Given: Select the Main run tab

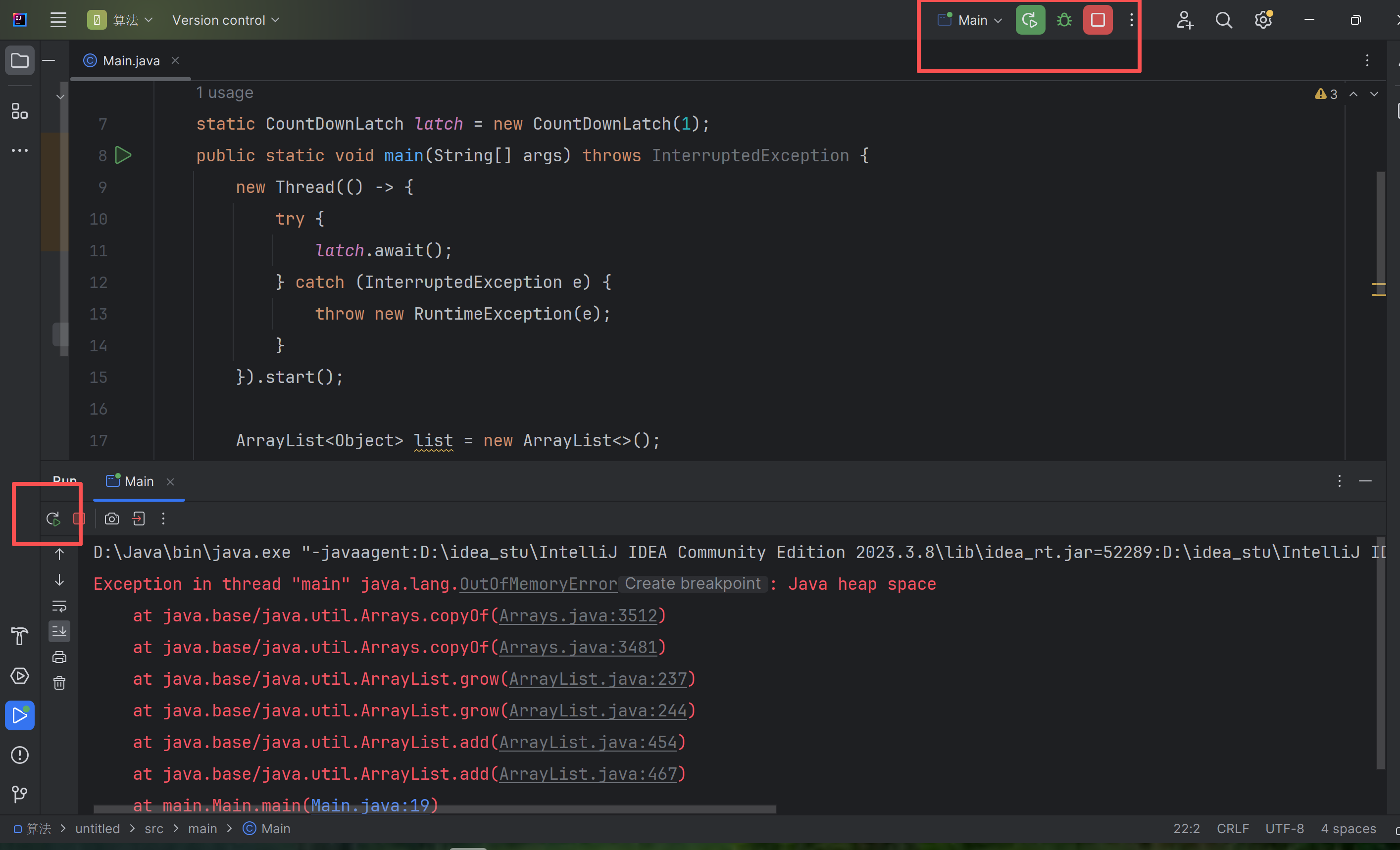Looking at the screenshot, I should pyautogui.click(x=139, y=481).
